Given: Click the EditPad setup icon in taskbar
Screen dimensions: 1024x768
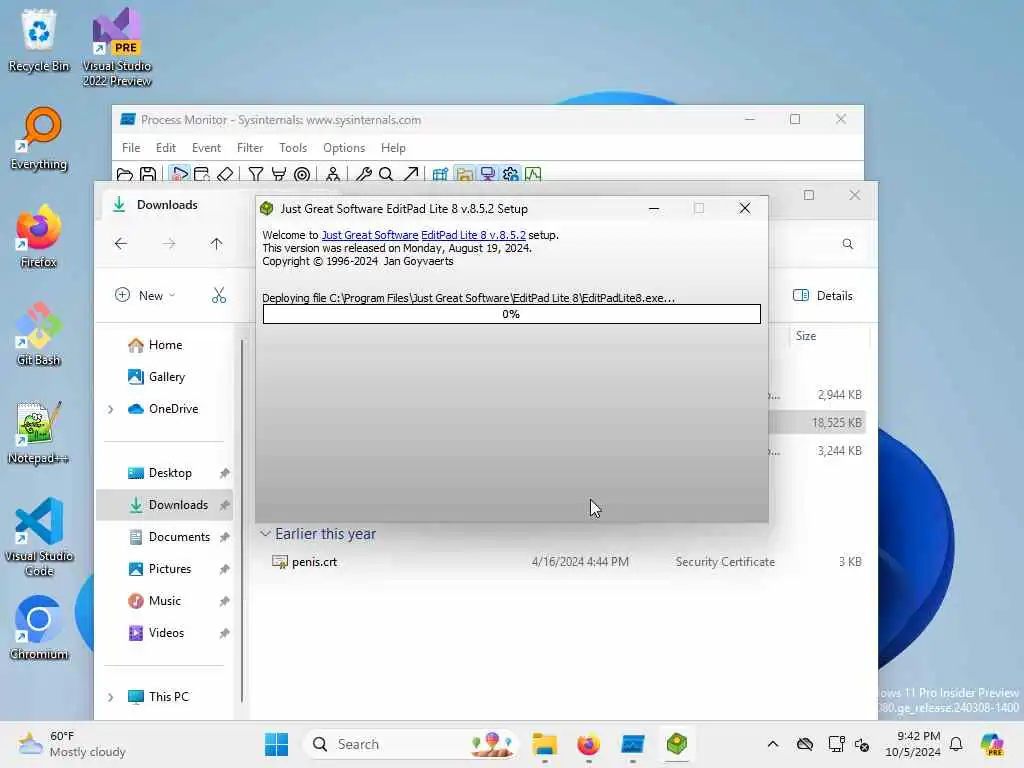Looking at the screenshot, I should [677, 744].
